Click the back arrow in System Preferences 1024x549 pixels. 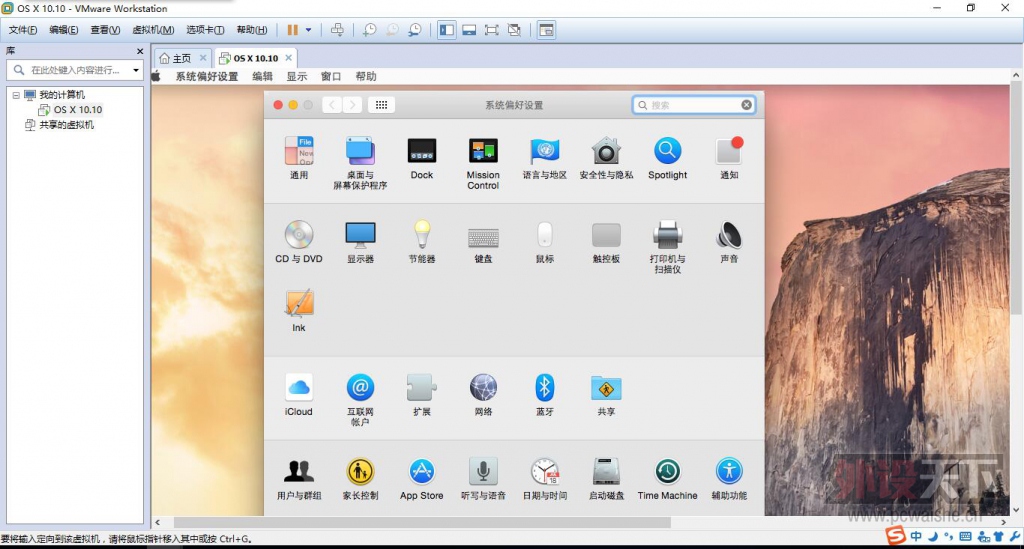pyautogui.click(x=332, y=104)
